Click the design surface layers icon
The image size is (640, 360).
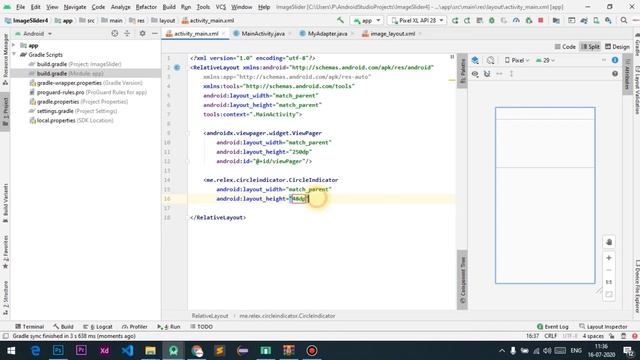coord(475,60)
